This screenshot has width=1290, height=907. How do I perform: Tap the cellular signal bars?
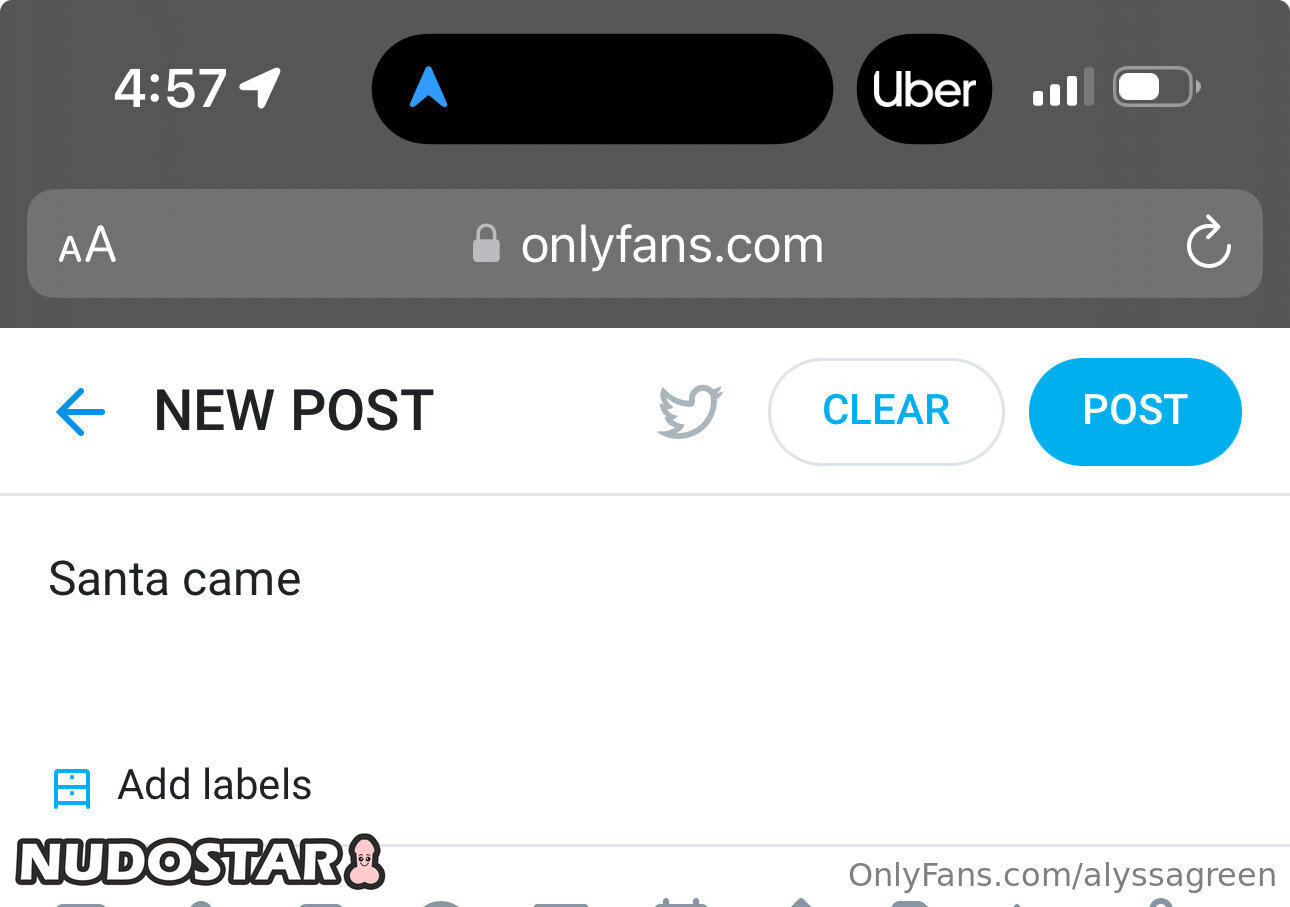tap(1063, 88)
